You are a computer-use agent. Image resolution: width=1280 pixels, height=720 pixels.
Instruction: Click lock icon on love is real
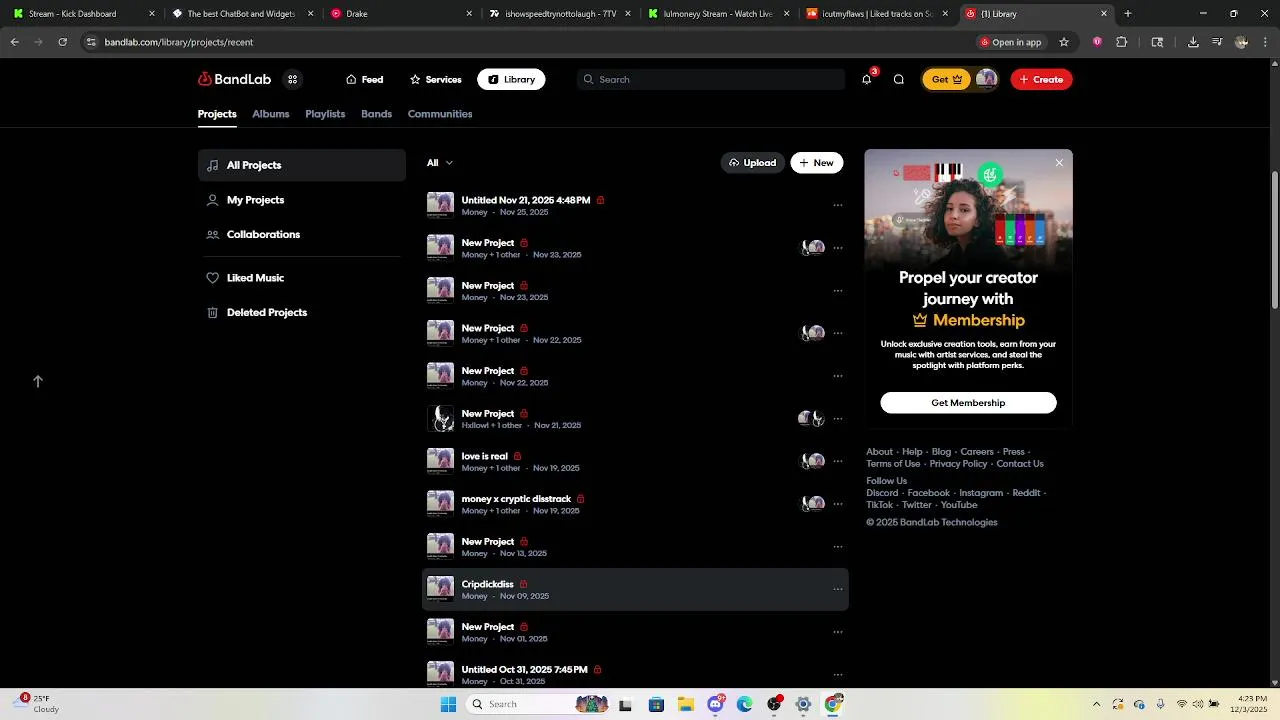[517, 456]
